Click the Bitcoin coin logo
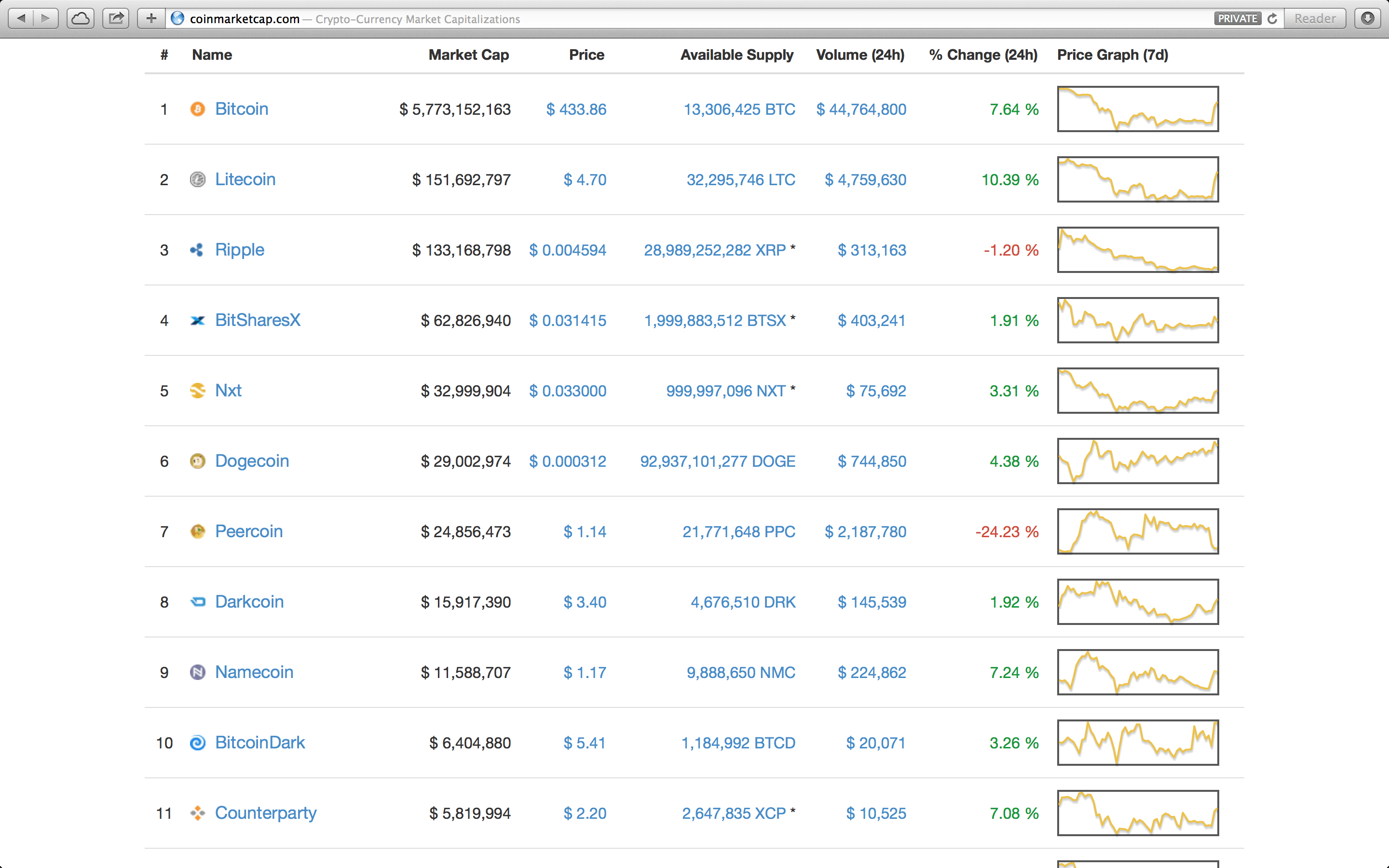Viewport: 1389px width, 868px height. coord(197,109)
